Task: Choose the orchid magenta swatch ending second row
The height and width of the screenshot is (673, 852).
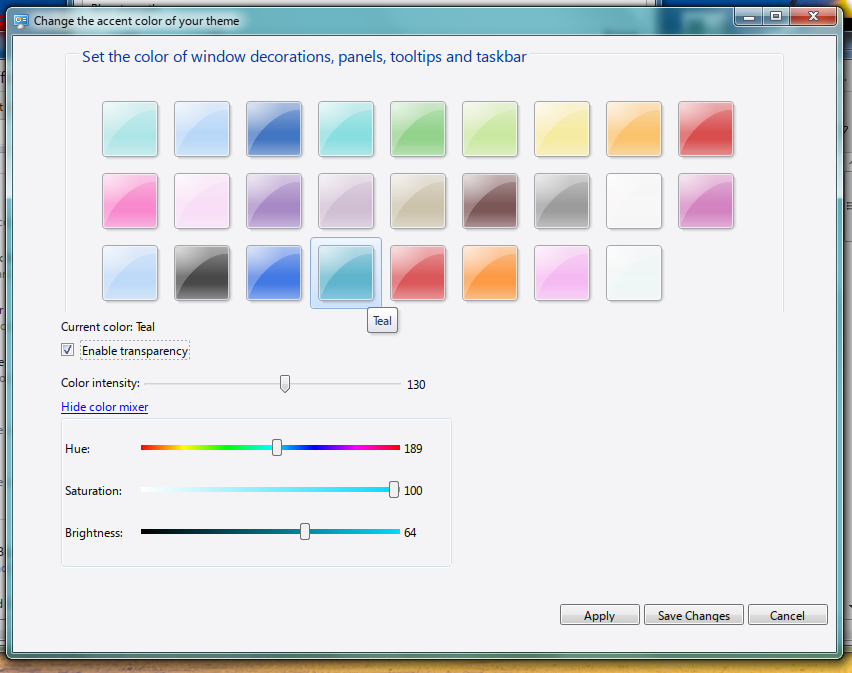Action: [x=706, y=201]
